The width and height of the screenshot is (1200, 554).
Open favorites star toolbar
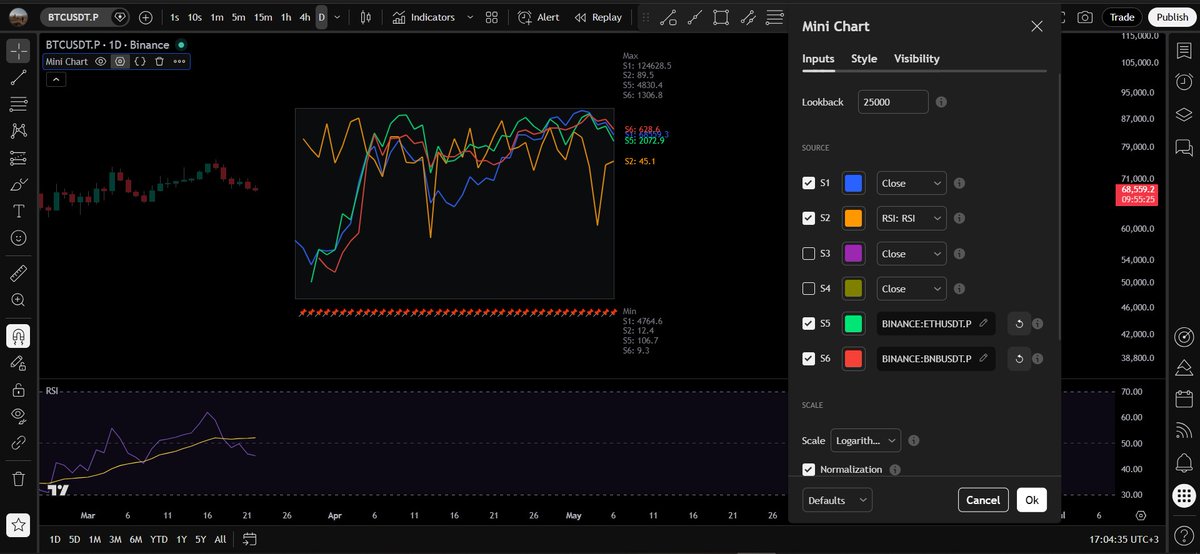(x=18, y=524)
